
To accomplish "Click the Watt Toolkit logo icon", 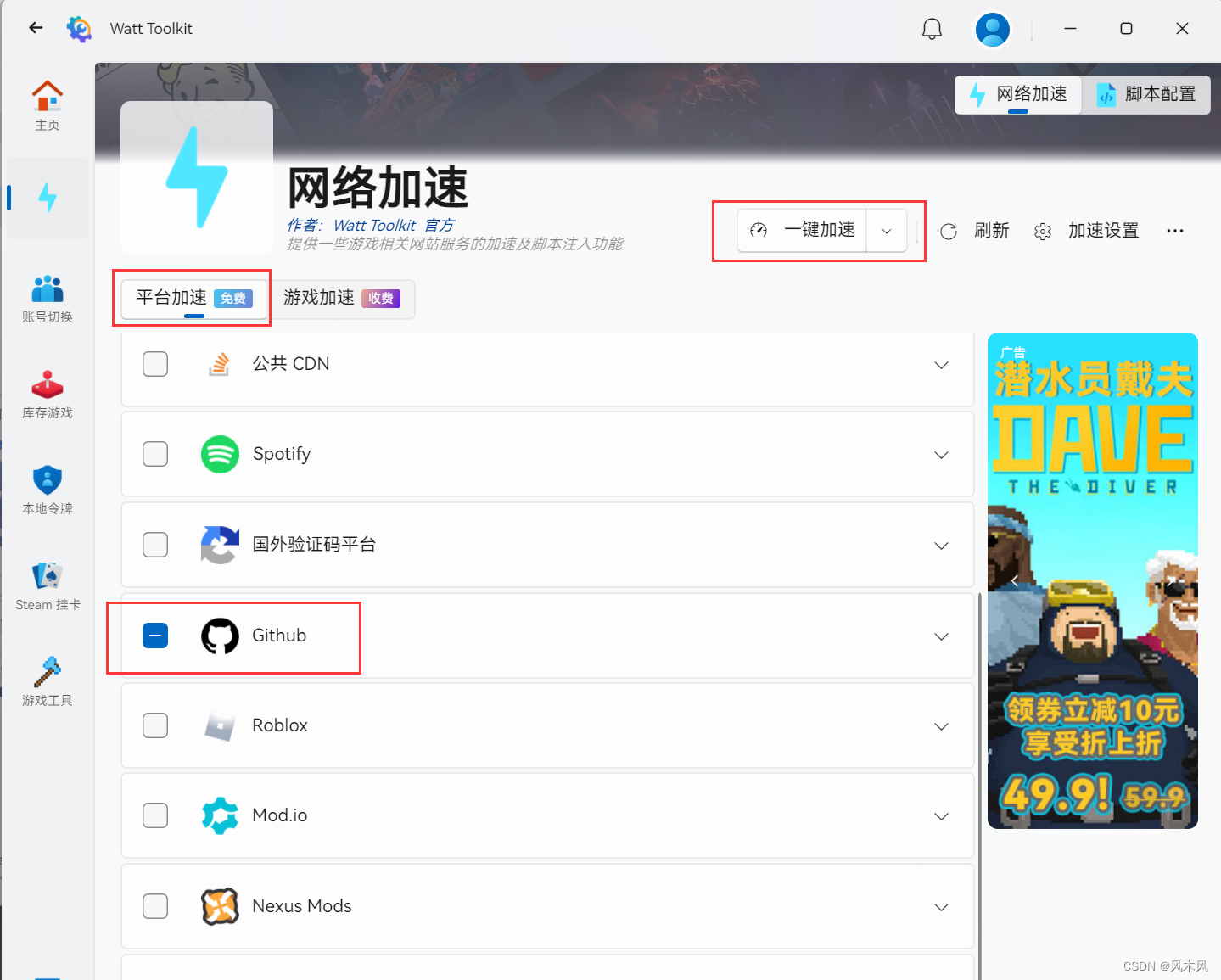I will pyautogui.click(x=79, y=29).
